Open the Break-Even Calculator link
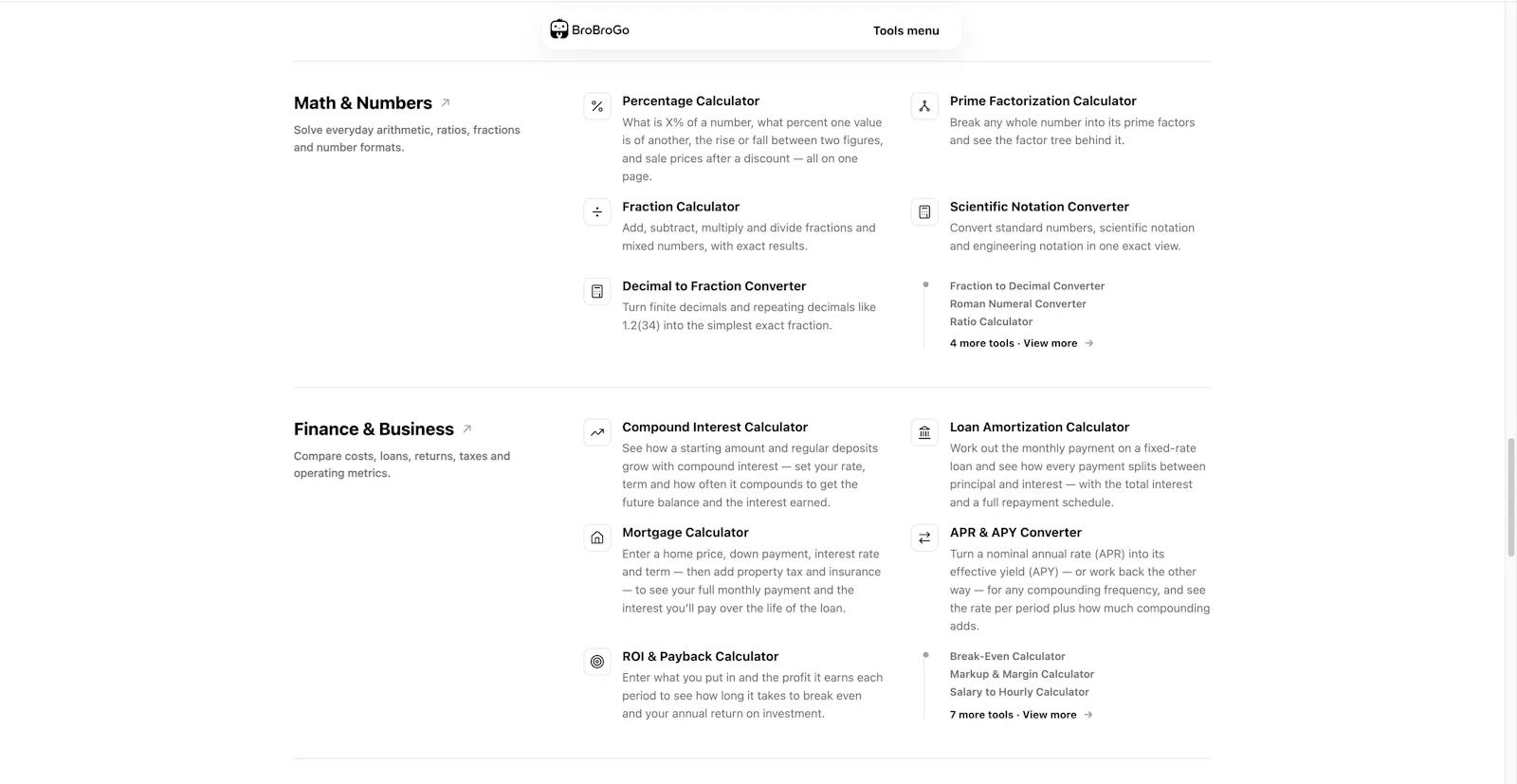 (x=1007, y=656)
